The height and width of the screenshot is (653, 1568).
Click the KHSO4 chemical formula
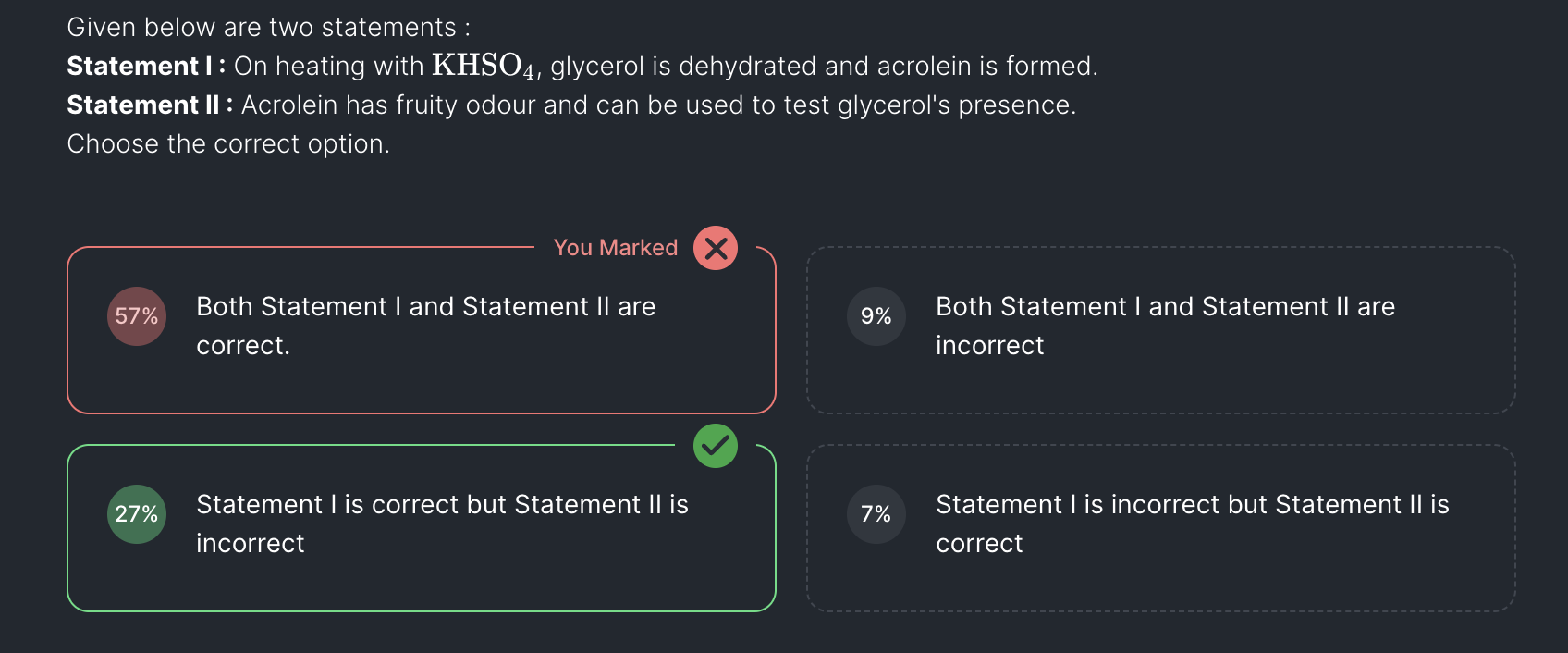[x=484, y=66]
